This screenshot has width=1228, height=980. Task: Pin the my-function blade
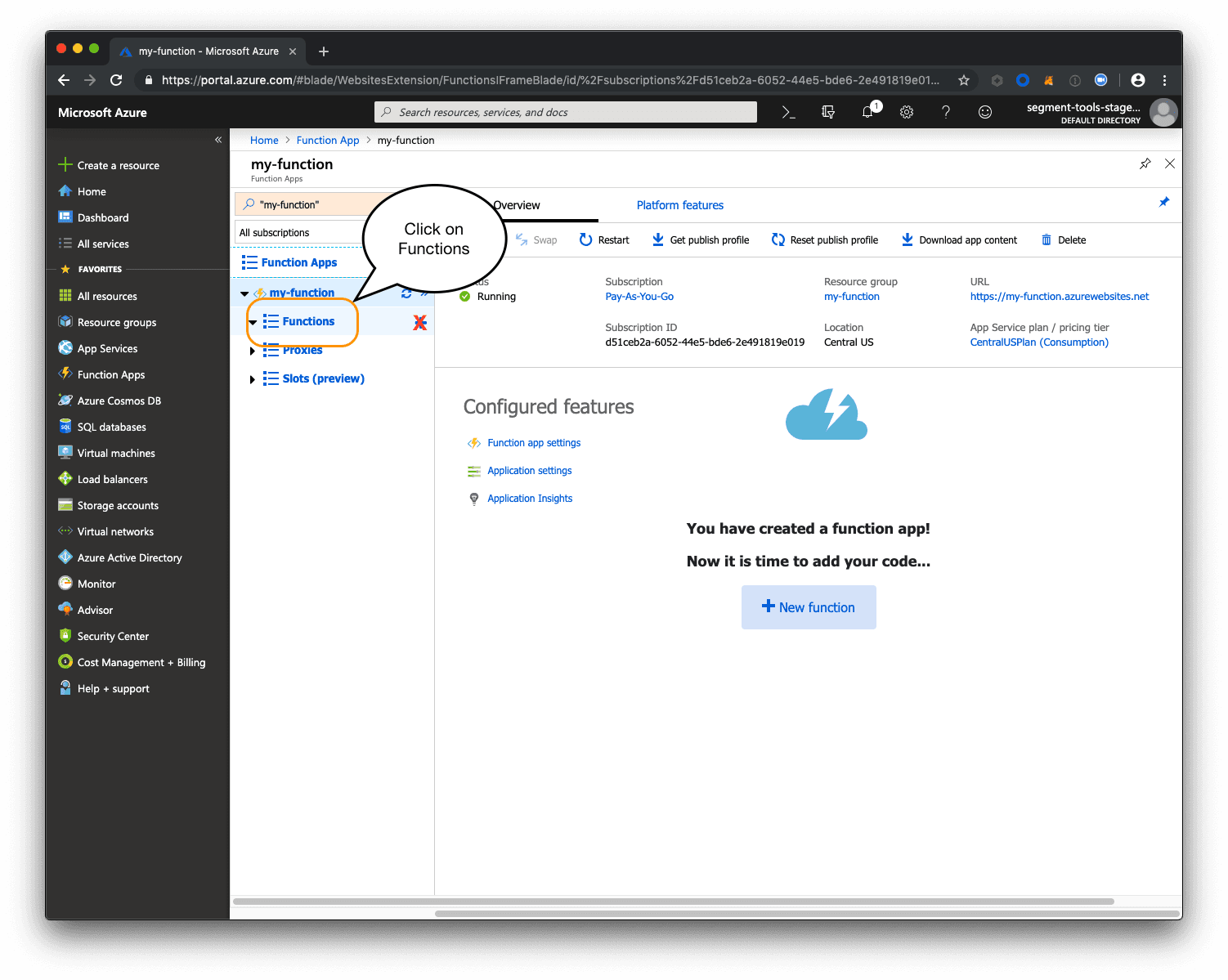point(1145,163)
